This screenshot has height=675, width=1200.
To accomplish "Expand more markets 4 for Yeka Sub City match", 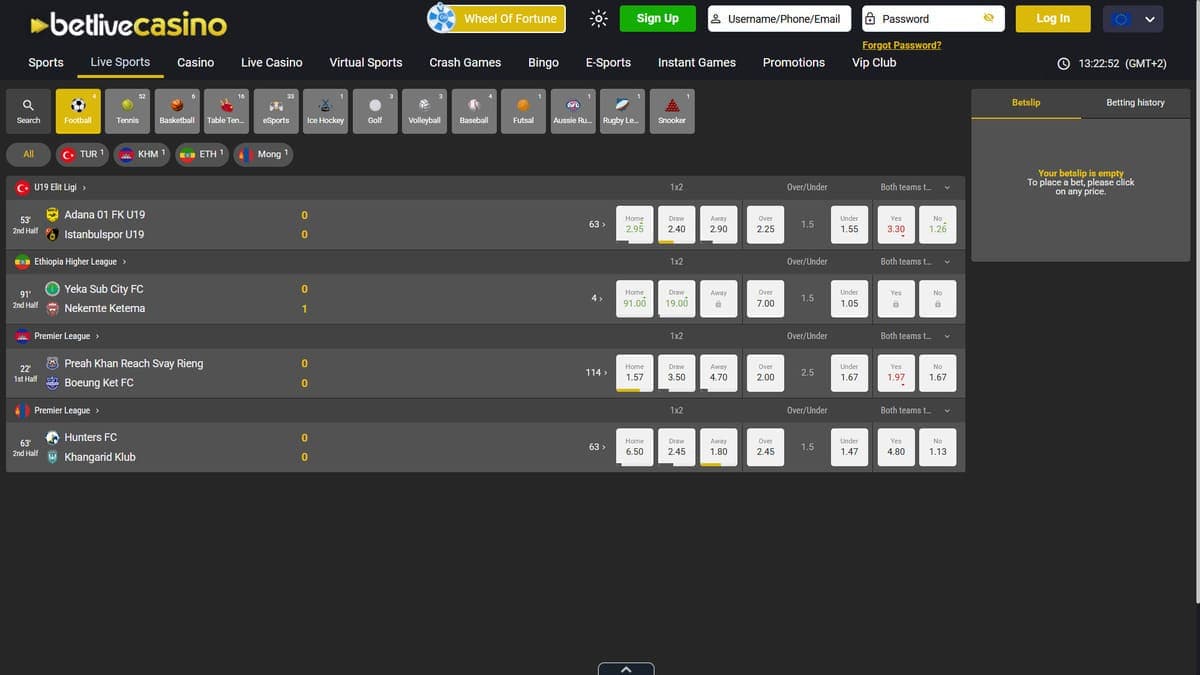I will 597,298.
